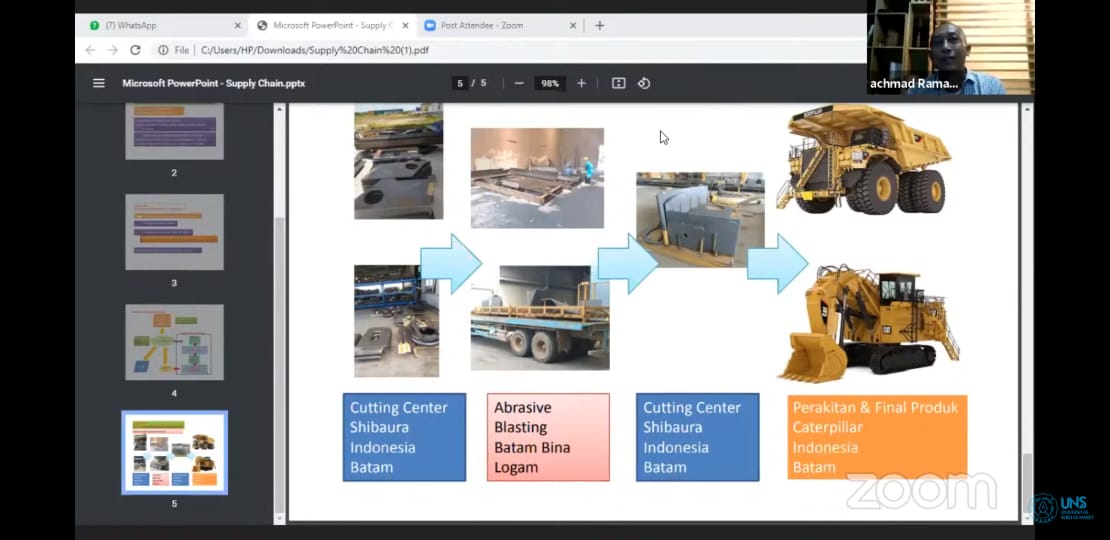1110x540 pixels.
Task: Open a new browser tab
Action: click(600, 25)
